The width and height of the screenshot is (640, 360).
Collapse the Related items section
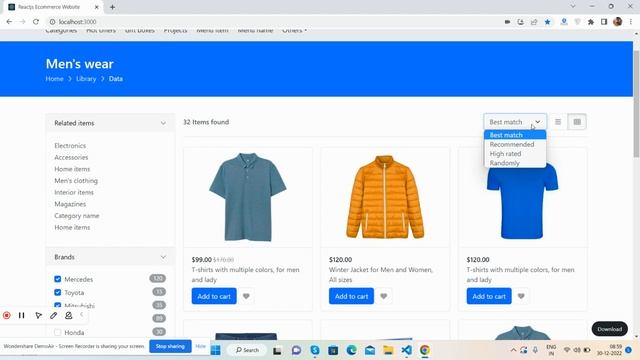tap(163, 123)
